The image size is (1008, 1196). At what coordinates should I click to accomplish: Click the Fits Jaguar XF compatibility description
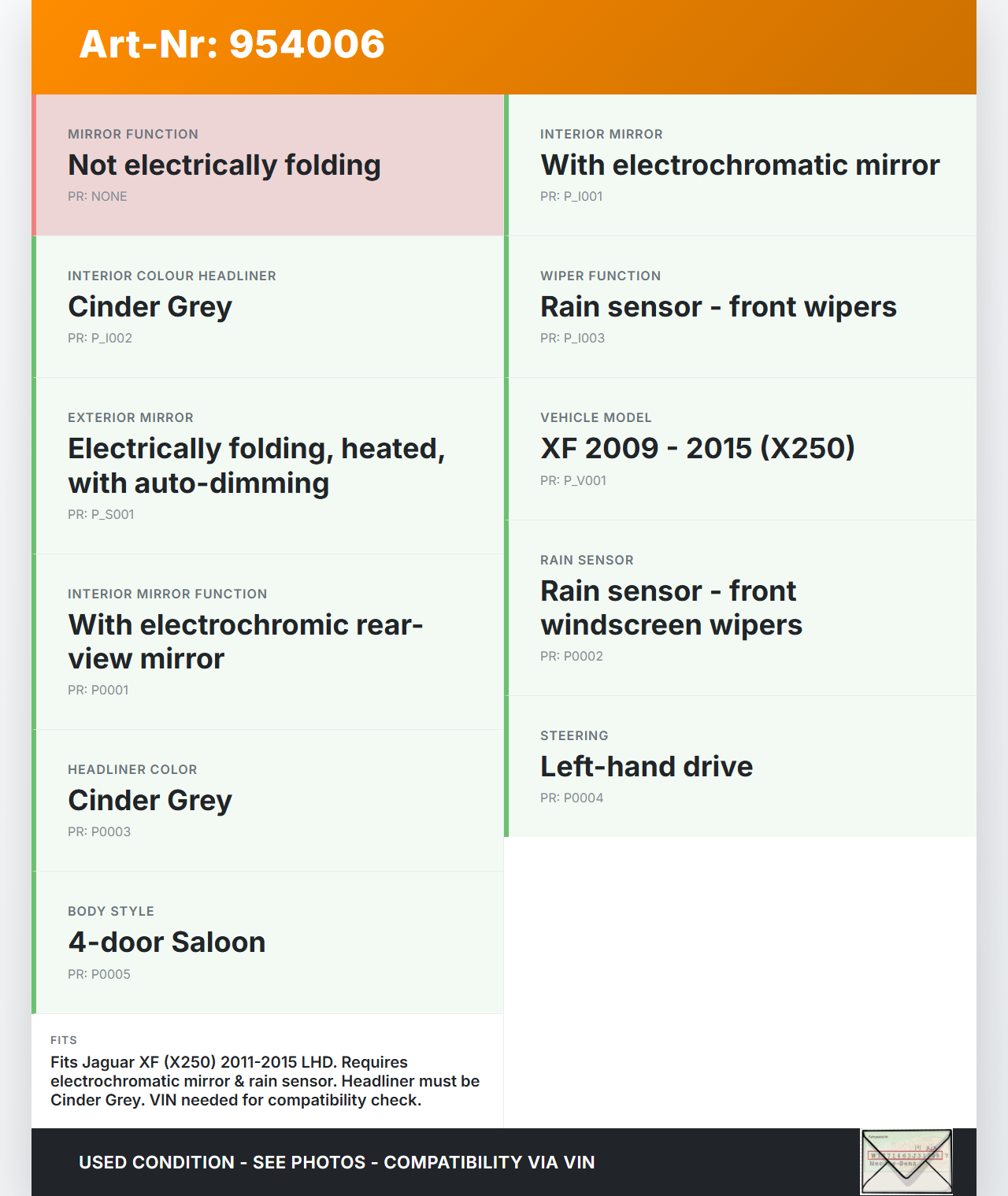(x=265, y=1081)
